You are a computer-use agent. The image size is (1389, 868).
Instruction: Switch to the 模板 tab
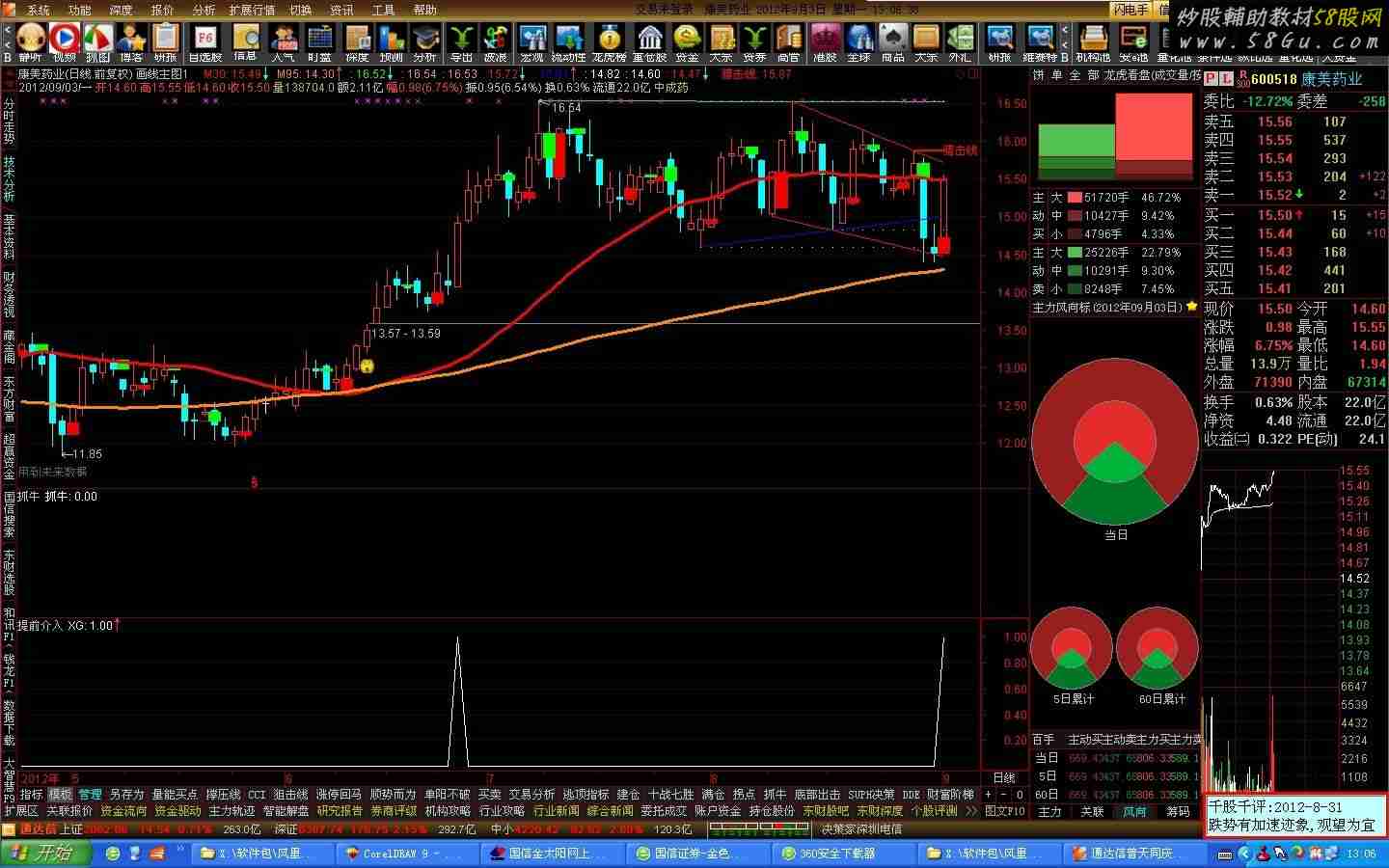tap(61, 795)
